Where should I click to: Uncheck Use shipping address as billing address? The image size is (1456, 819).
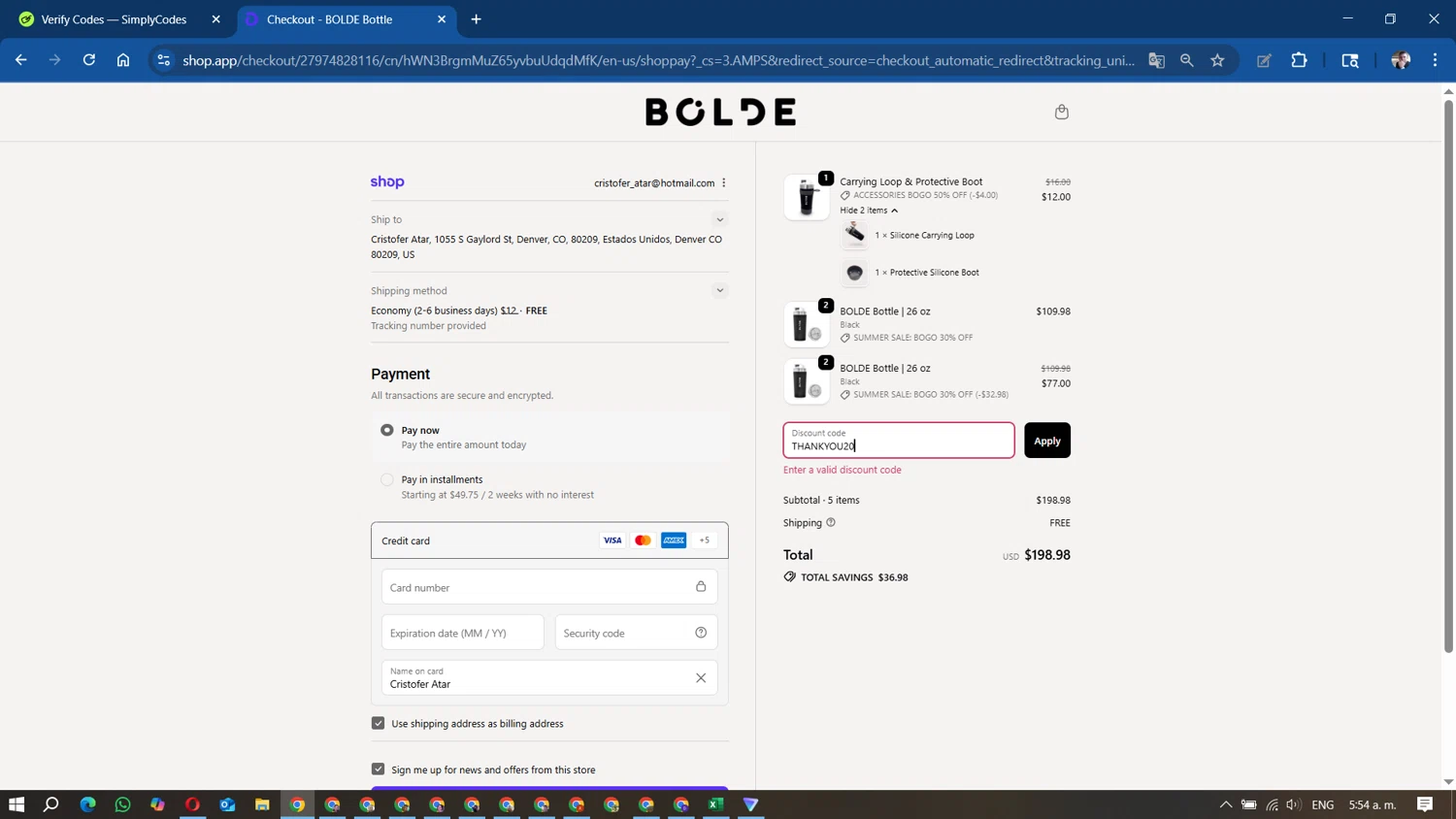pyautogui.click(x=379, y=723)
